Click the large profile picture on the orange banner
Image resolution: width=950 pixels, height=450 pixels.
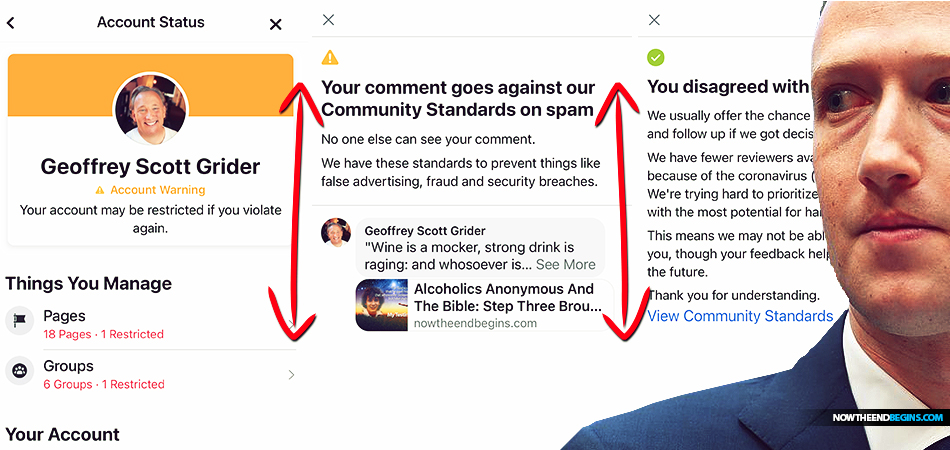(x=151, y=109)
